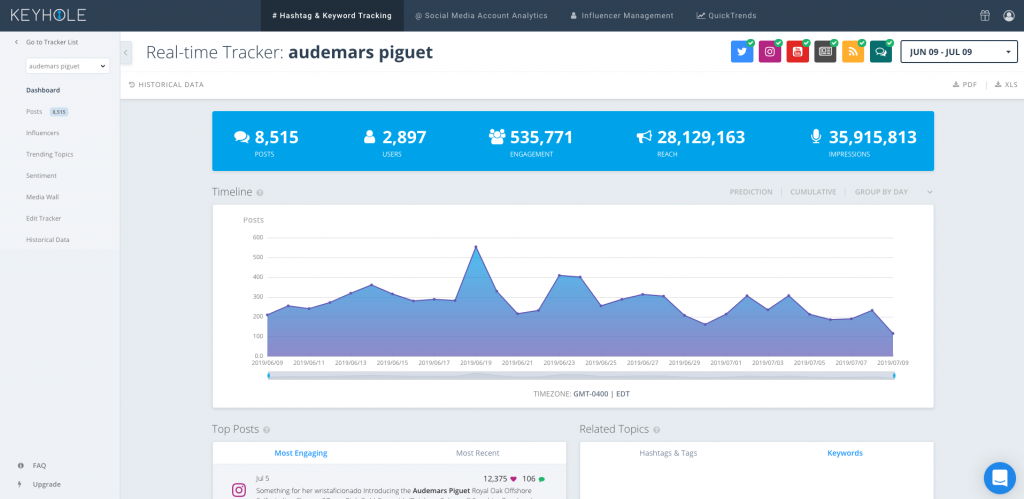Export dashboard as XLS
Image resolution: width=1024 pixels, height=499 pixels.
click(x=1006, y=85)
